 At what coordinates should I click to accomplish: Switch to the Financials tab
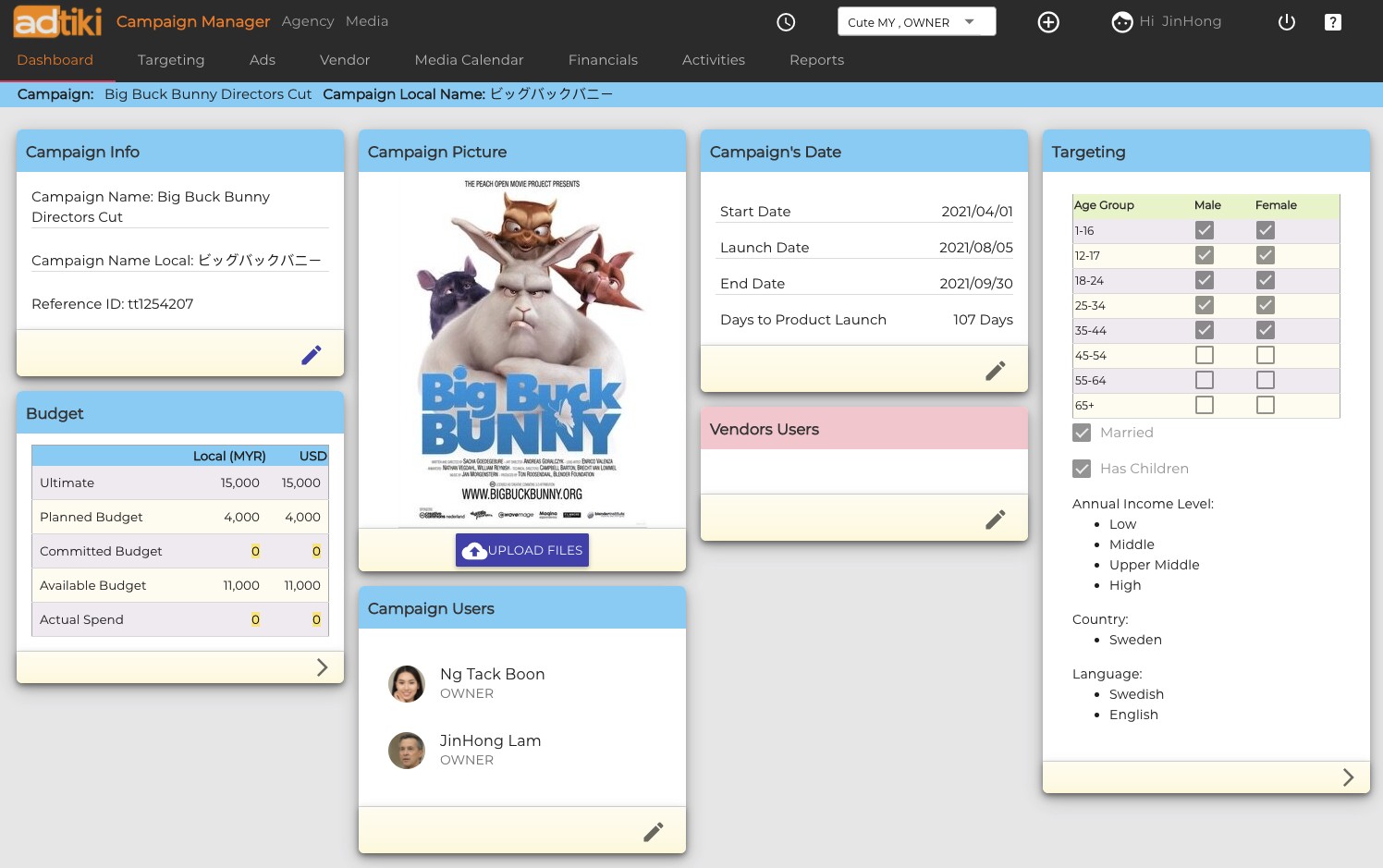click(x=603, y=60)
